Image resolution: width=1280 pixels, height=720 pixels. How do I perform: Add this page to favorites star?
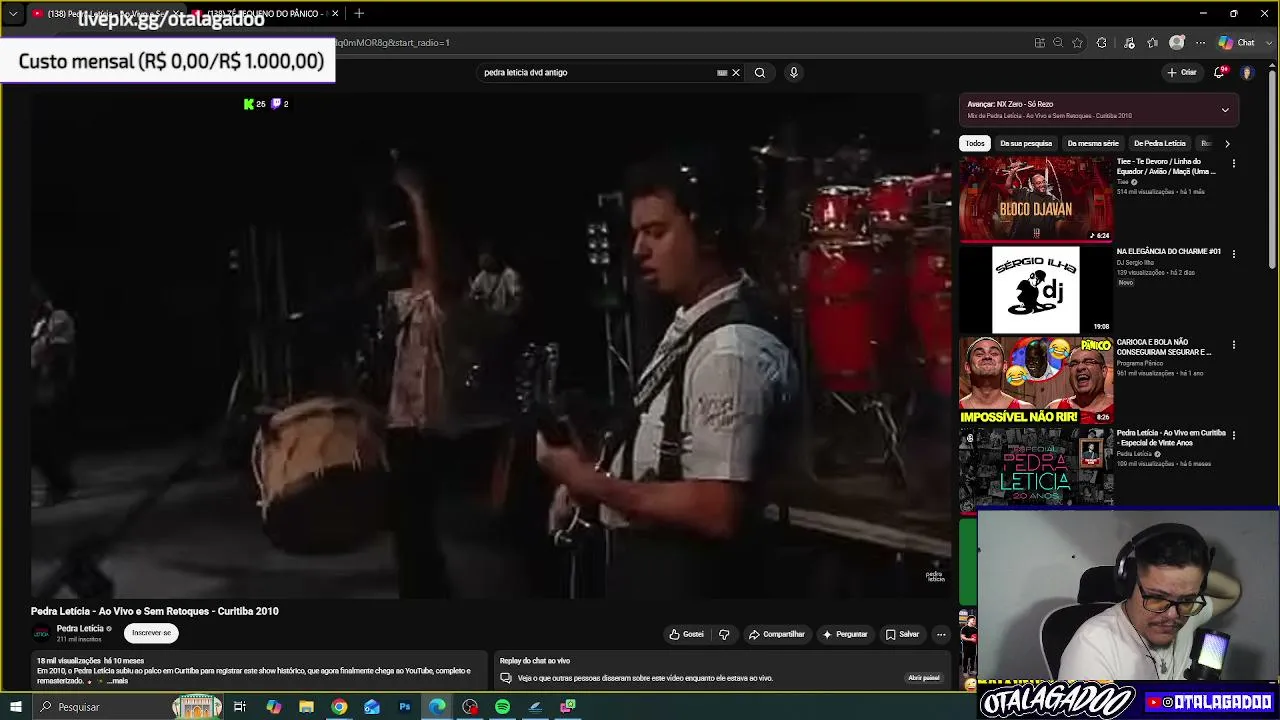click(x=1077, y=42)
